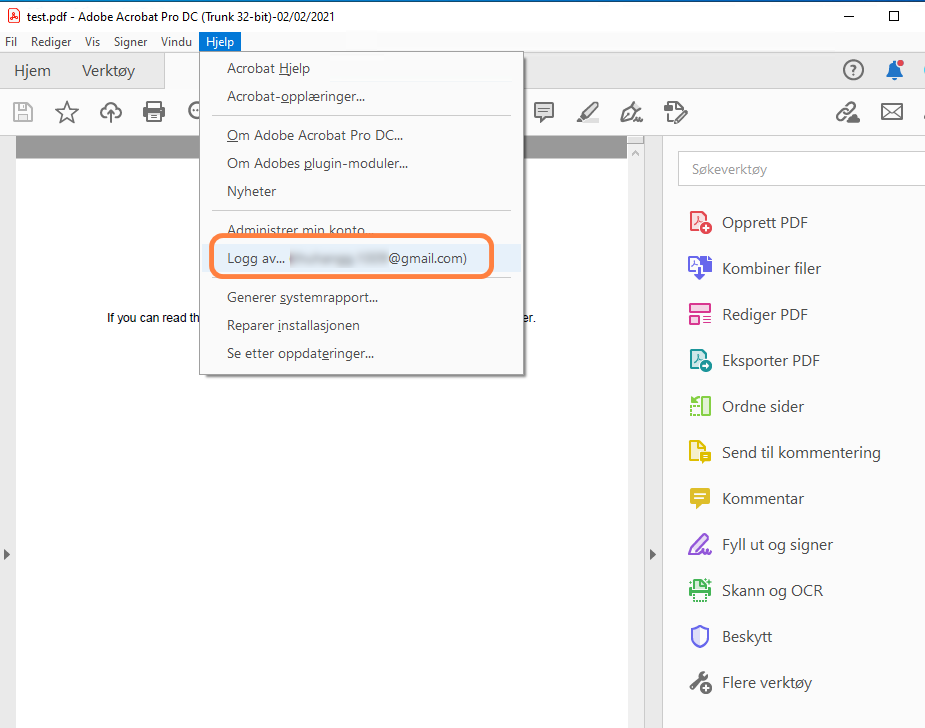Choose Se etter oppdateringer menu item
Viewport: 925px width, 728px height.
tap(300, 353)
